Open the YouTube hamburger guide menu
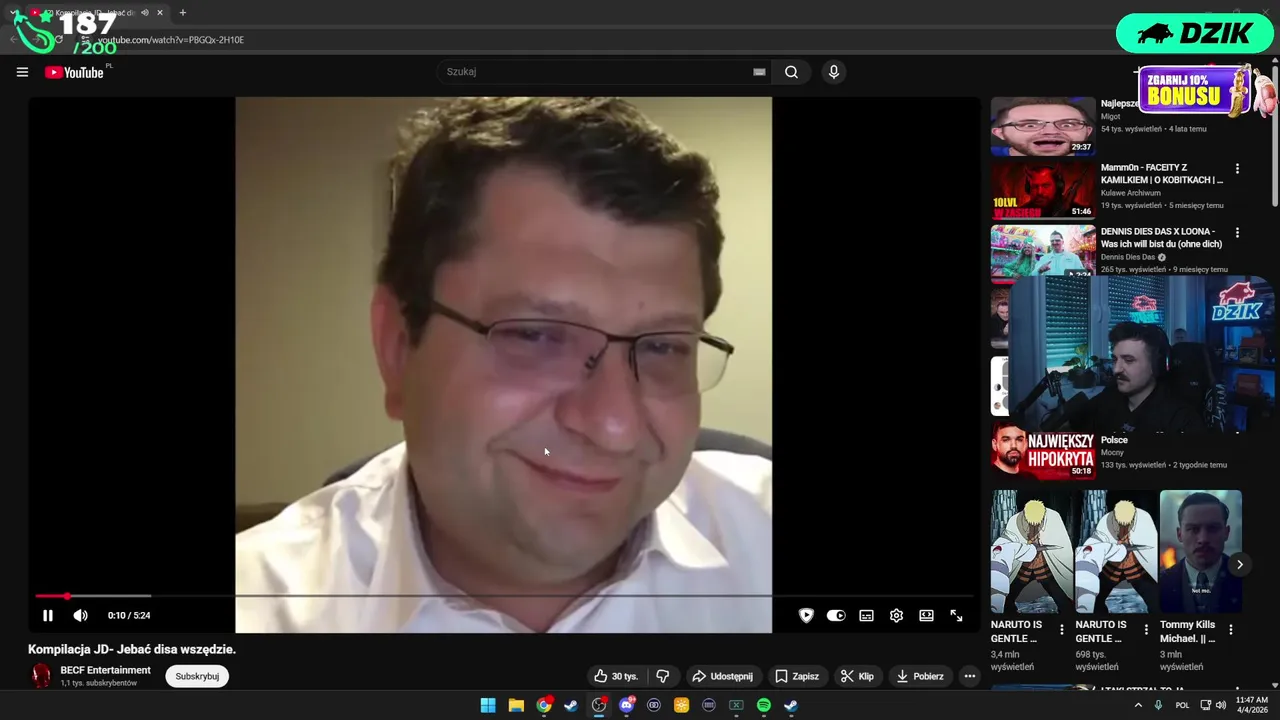Screen dimensions: 1280x720 pos(22,72)
